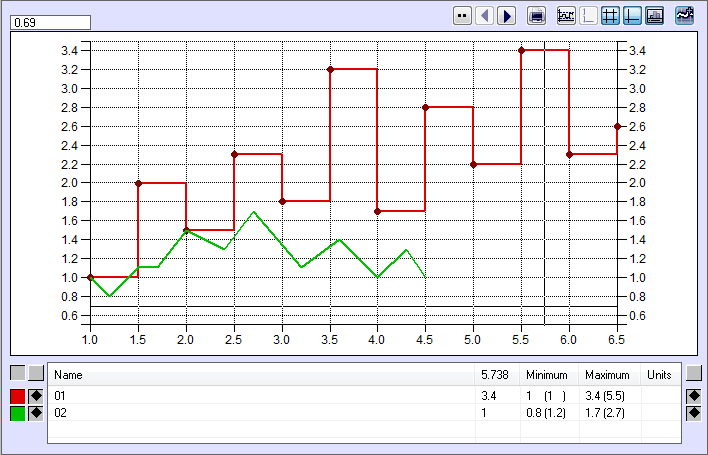Click the red color swatch for curve 01

click(17, 396)
